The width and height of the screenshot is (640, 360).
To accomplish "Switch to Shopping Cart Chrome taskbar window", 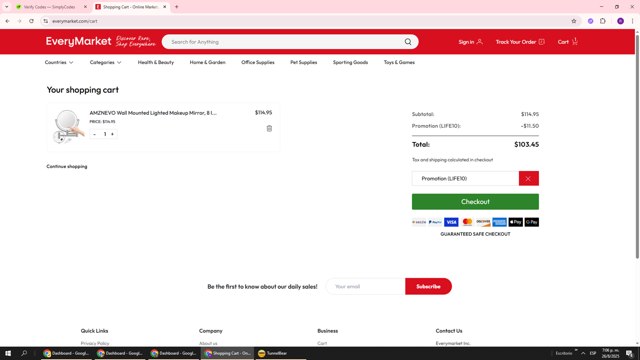I will [x=227, y=353].
